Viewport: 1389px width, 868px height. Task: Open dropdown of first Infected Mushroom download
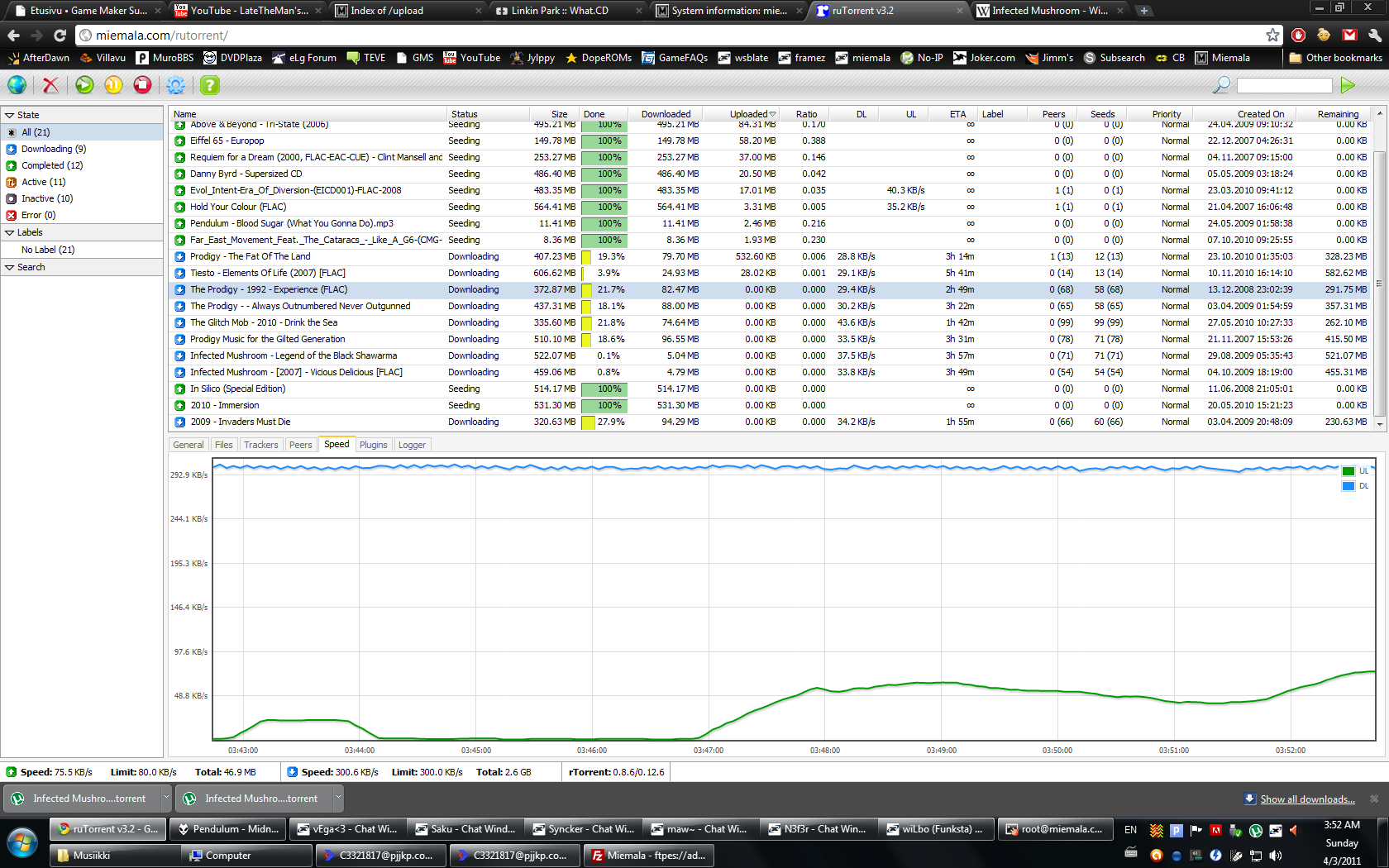(166, 799)
